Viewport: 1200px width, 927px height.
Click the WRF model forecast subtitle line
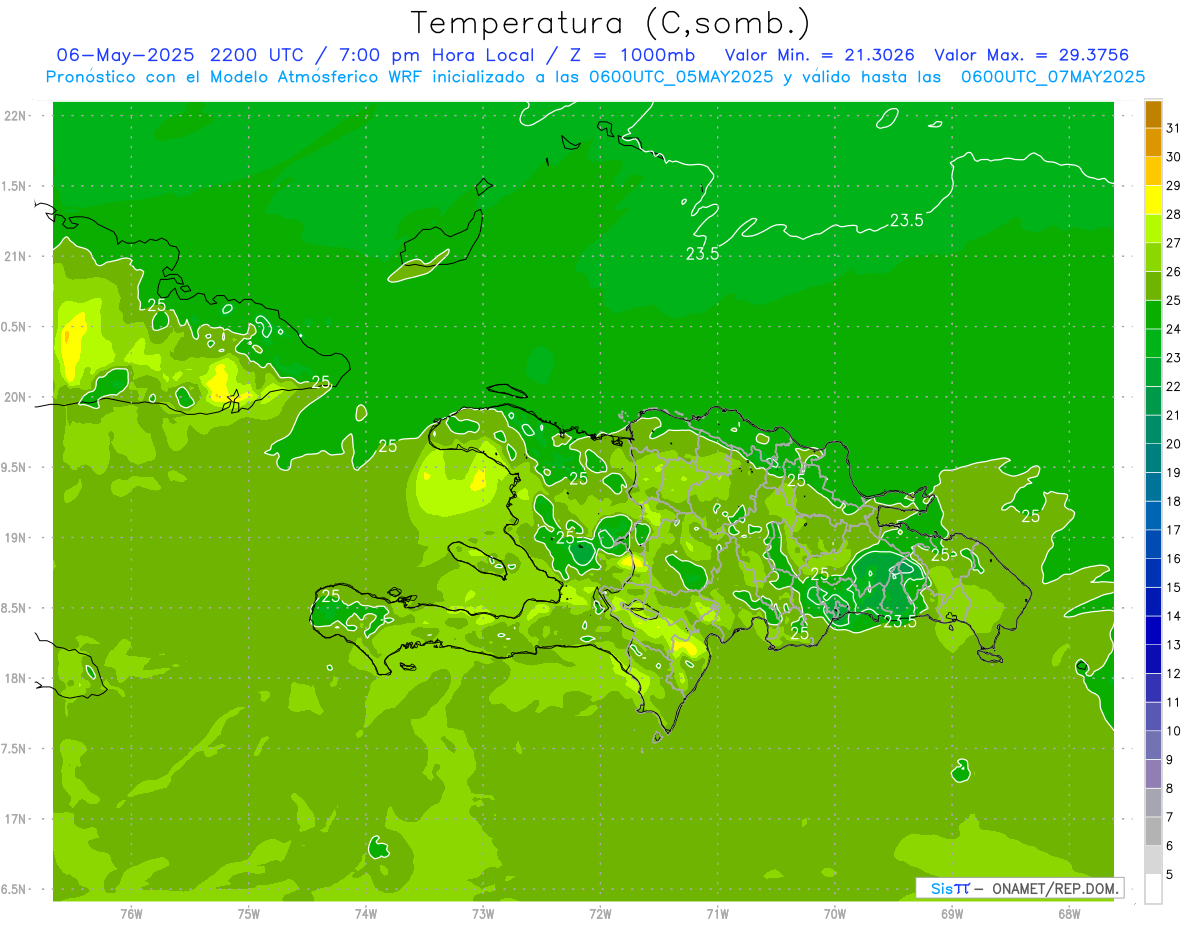[596, 76]
